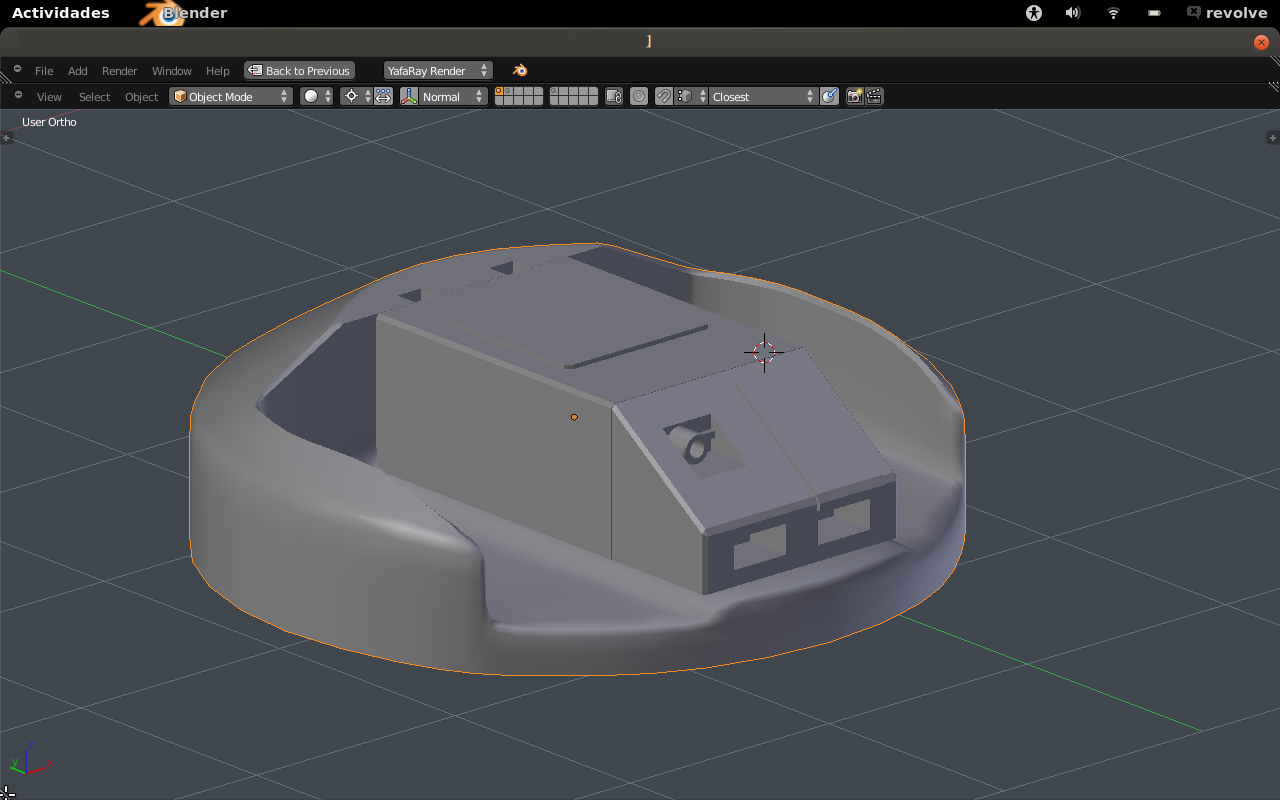The height and width of the screenshot is (800, 1280).
Task: Open the pivot point selector icon
Action: [x=351, y=97]
